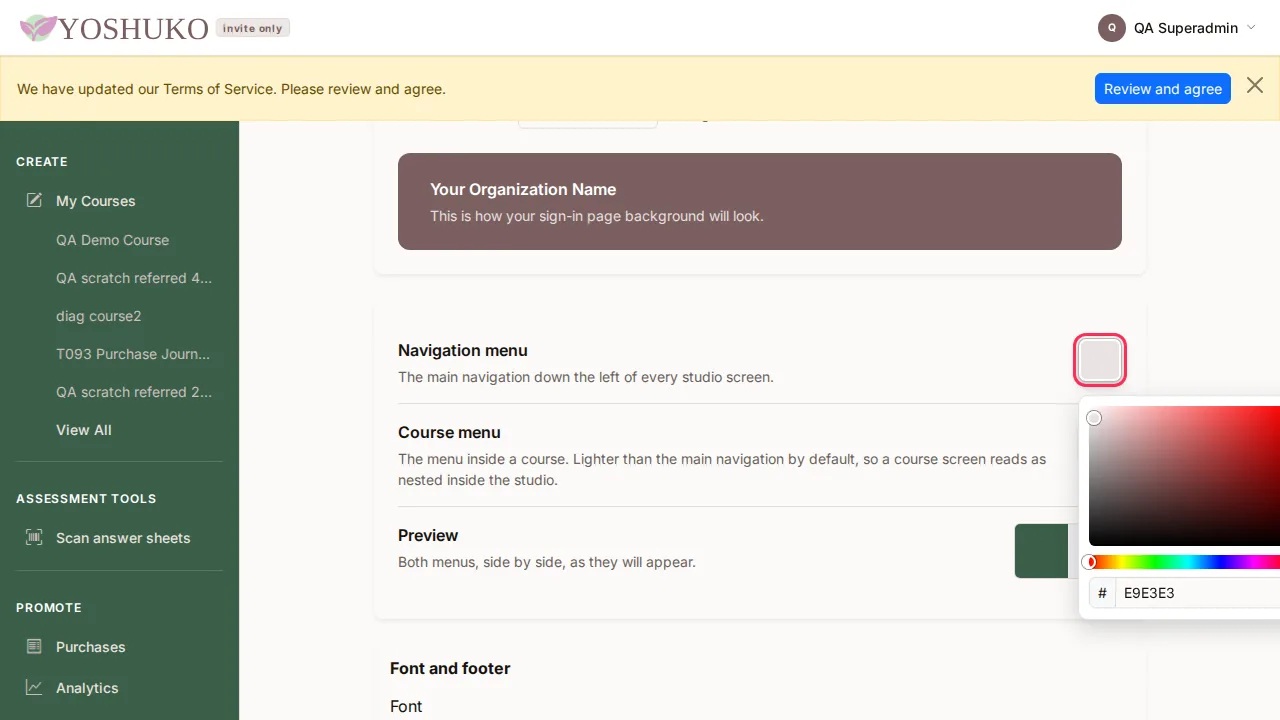Click the Scan answer sheets barcode icon
The height and width of the screenshot is (720, 1280).
34,537
